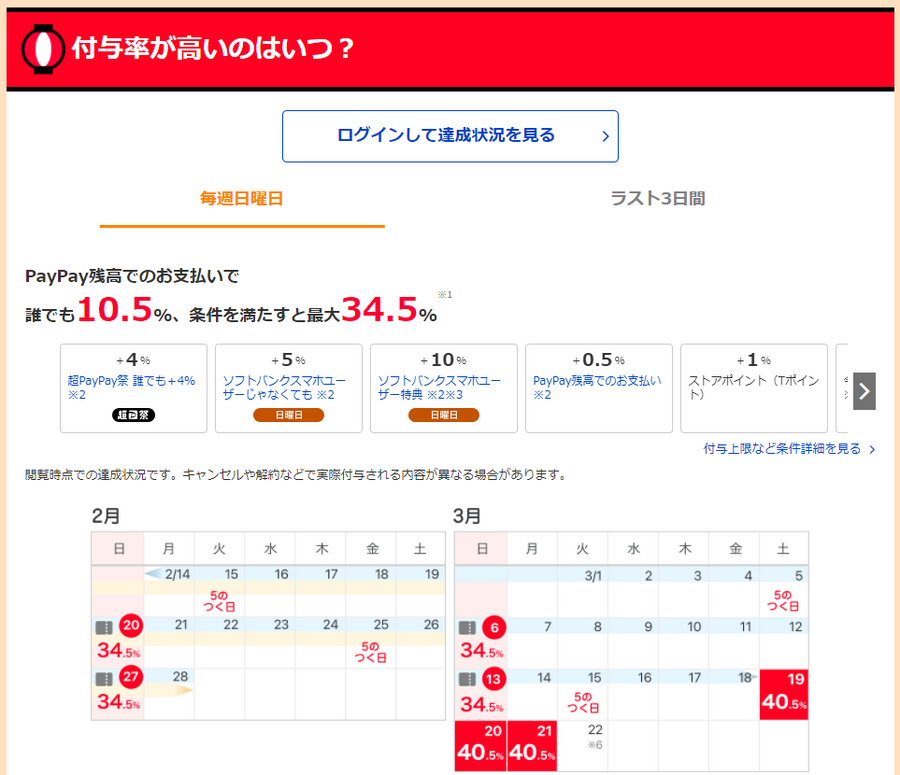The image size is (900, 775).
Task: Click the ストアポイント（Tポイント）card
Action: pos(754,388)
